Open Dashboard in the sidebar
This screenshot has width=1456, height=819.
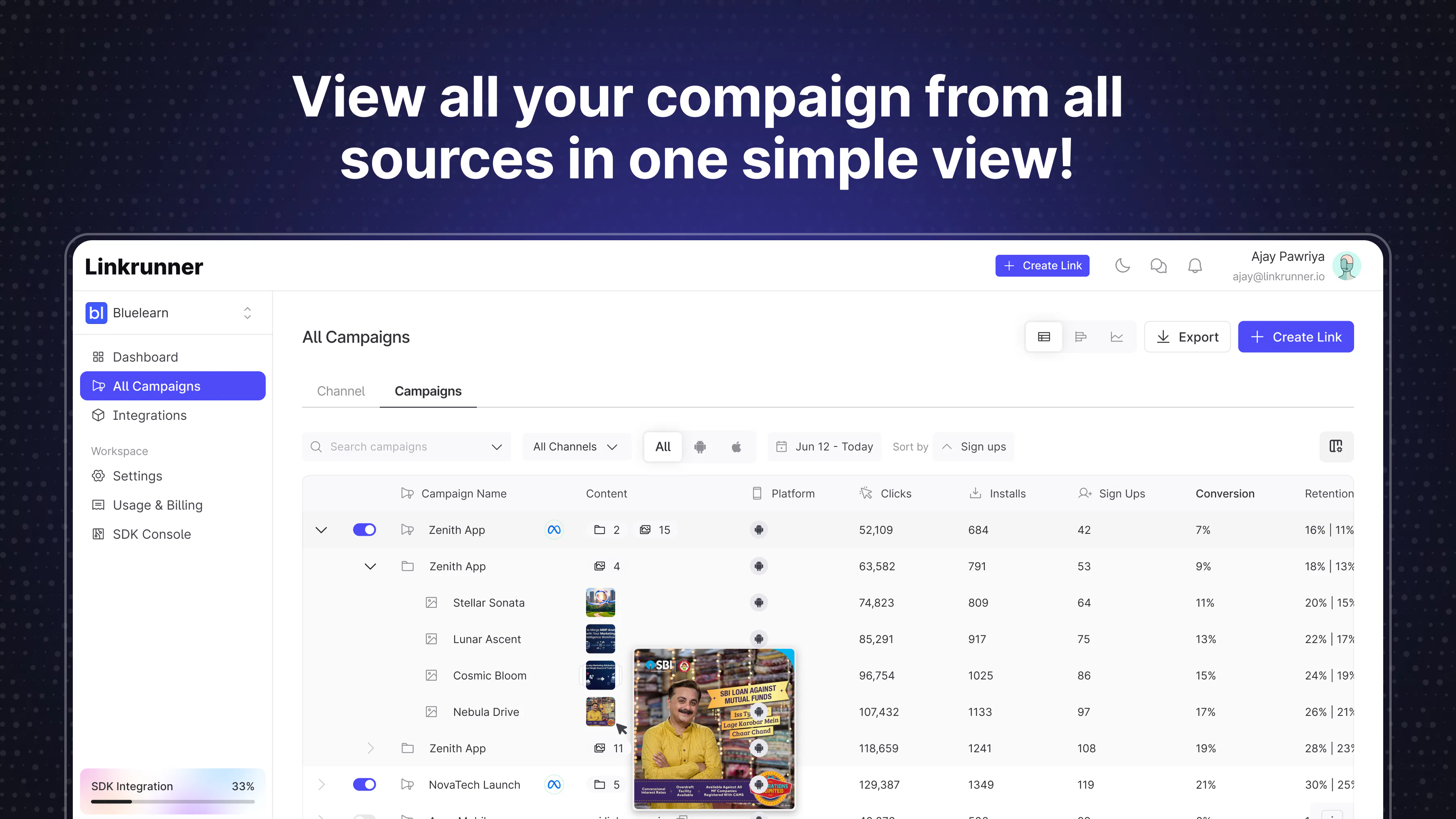(172, 357)
